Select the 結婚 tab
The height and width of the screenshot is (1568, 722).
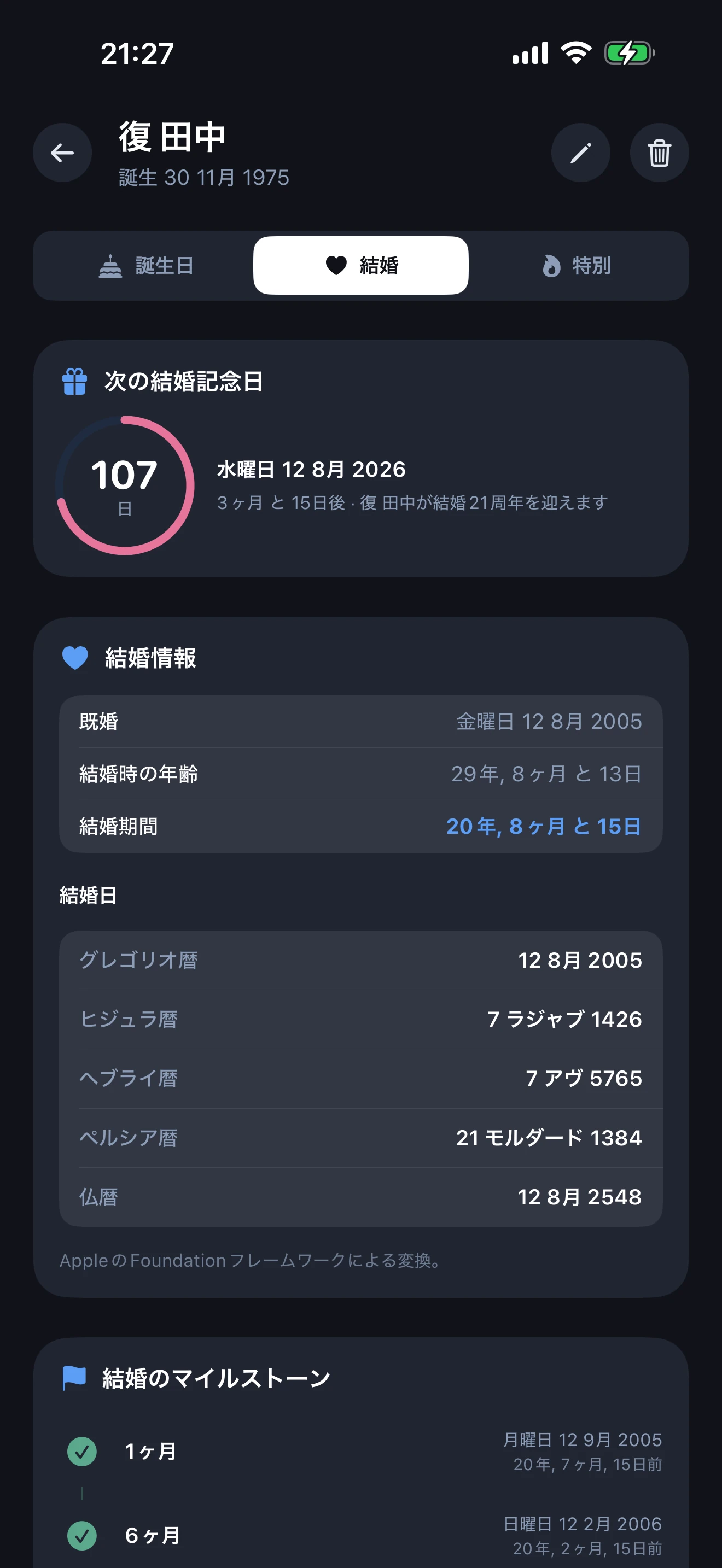click(x=361, y=266)
